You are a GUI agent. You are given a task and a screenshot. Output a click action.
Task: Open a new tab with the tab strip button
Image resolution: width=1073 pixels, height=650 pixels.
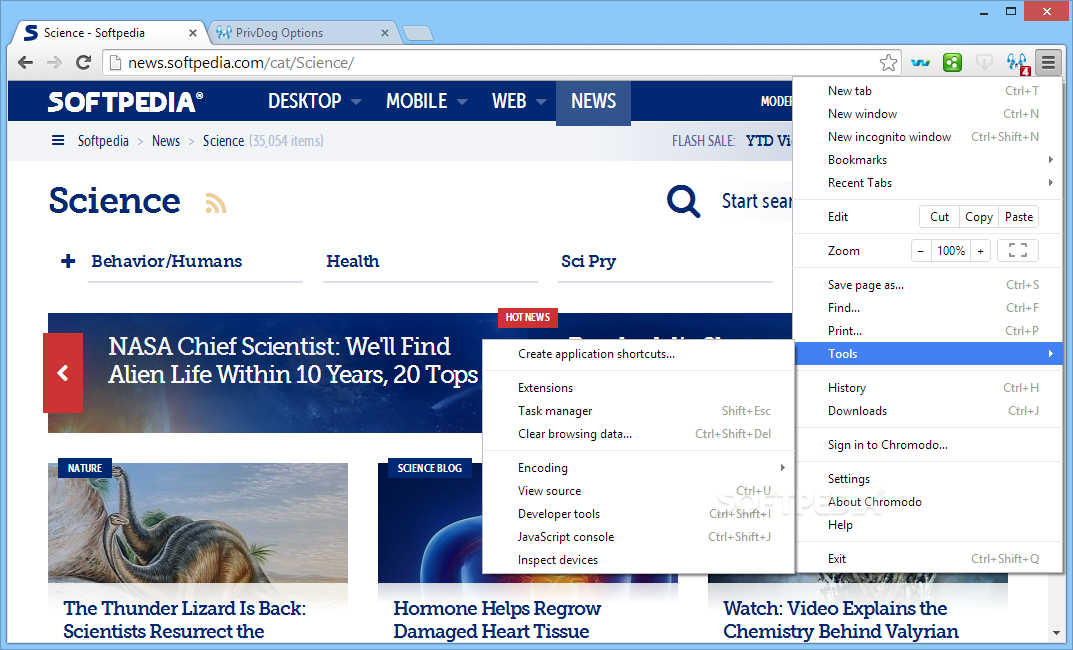417,33
